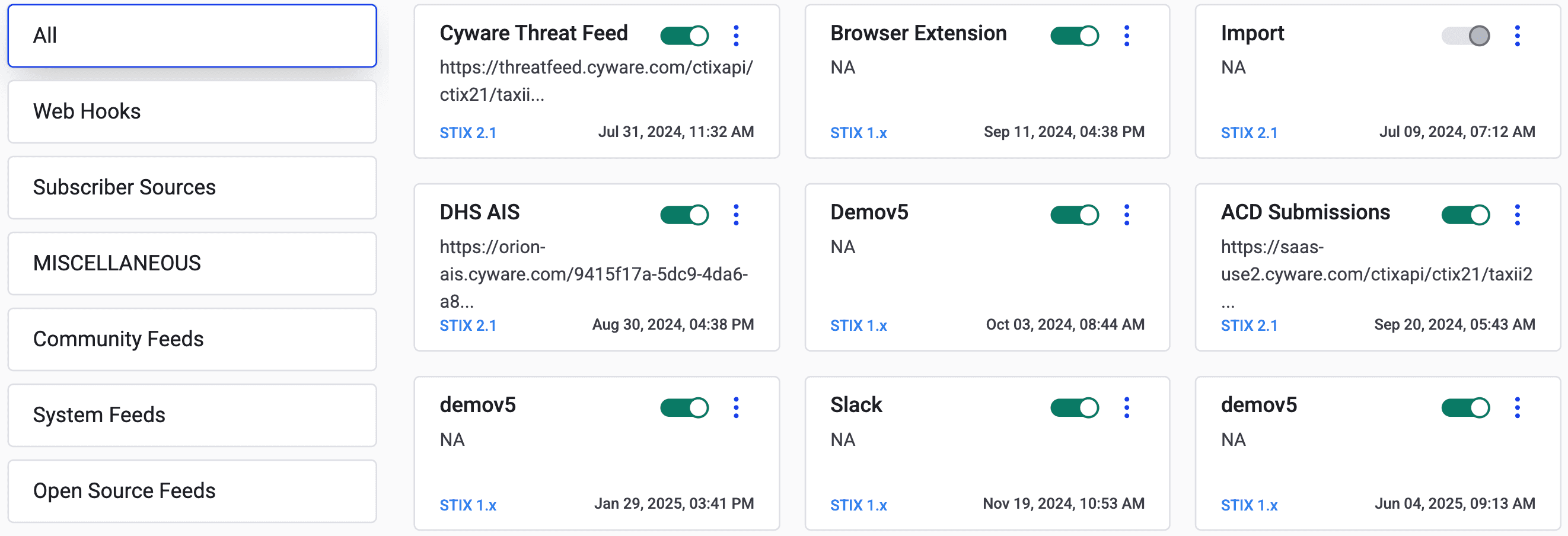Click STIX 1.x link on demov5 Jan 29 card
This screenshot has width=1568, height=536.
point(468,505)
